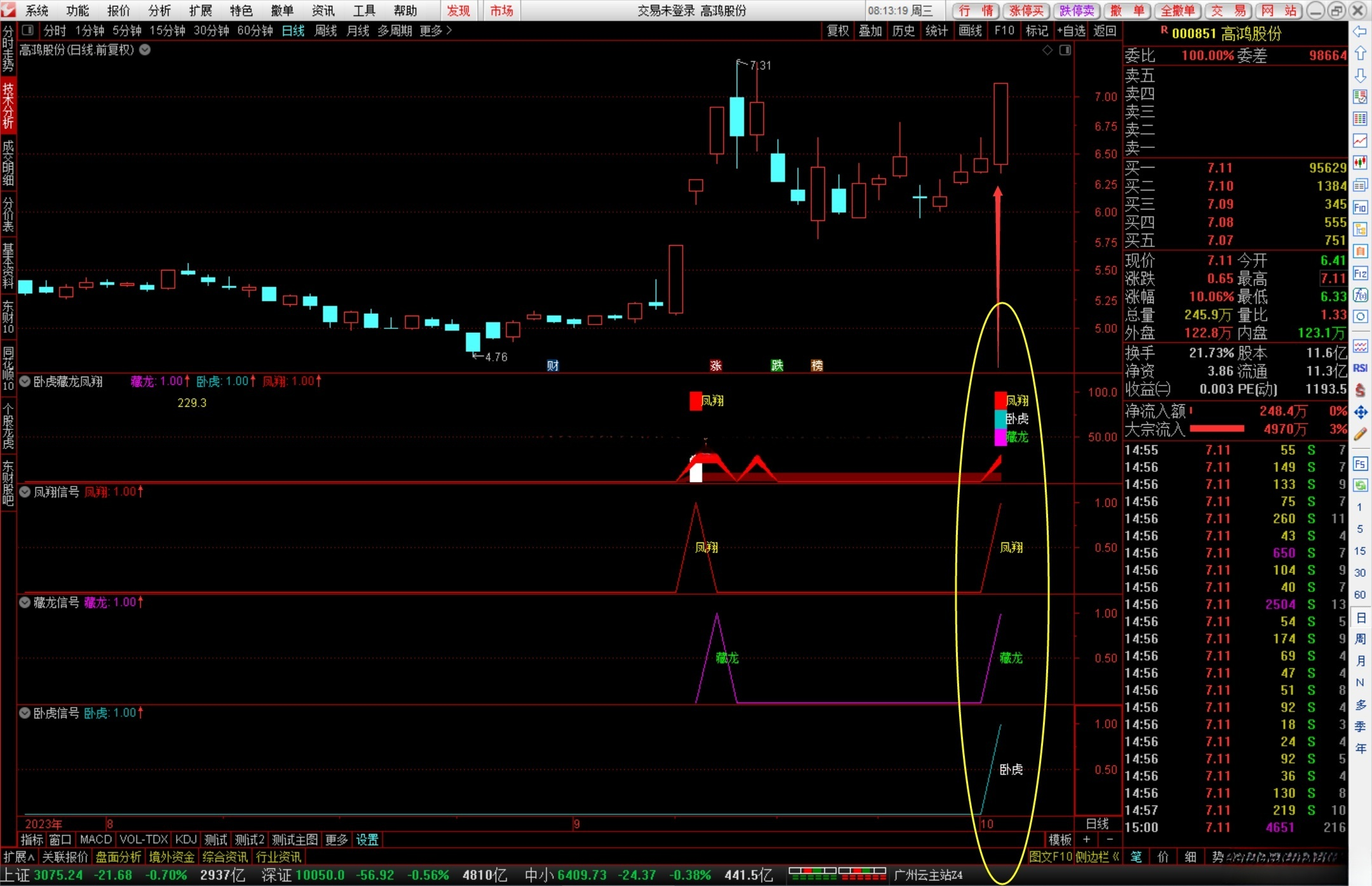Expand 更多 period options

tap(435, 30)
